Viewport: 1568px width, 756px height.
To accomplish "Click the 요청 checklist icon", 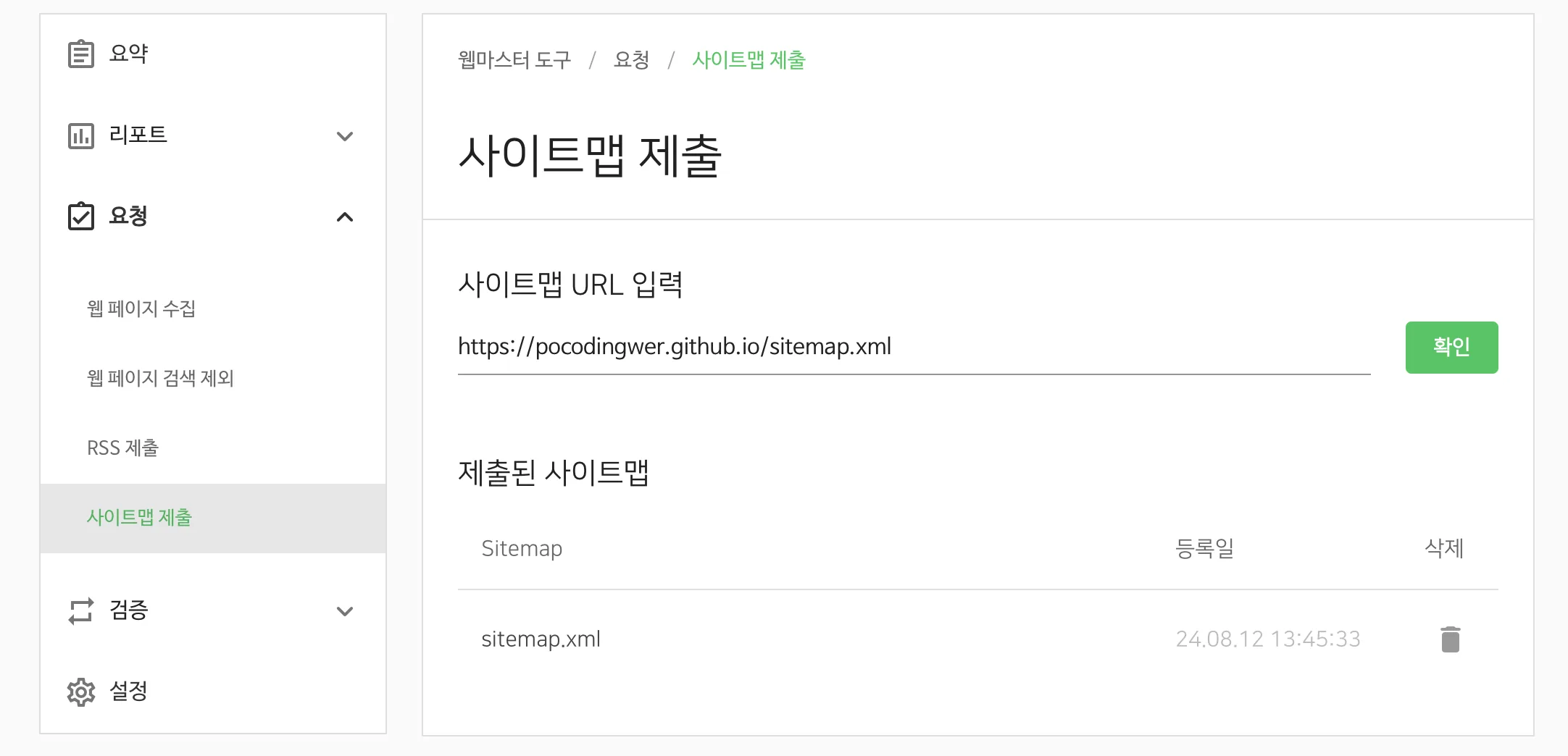I will click(81, 217).
